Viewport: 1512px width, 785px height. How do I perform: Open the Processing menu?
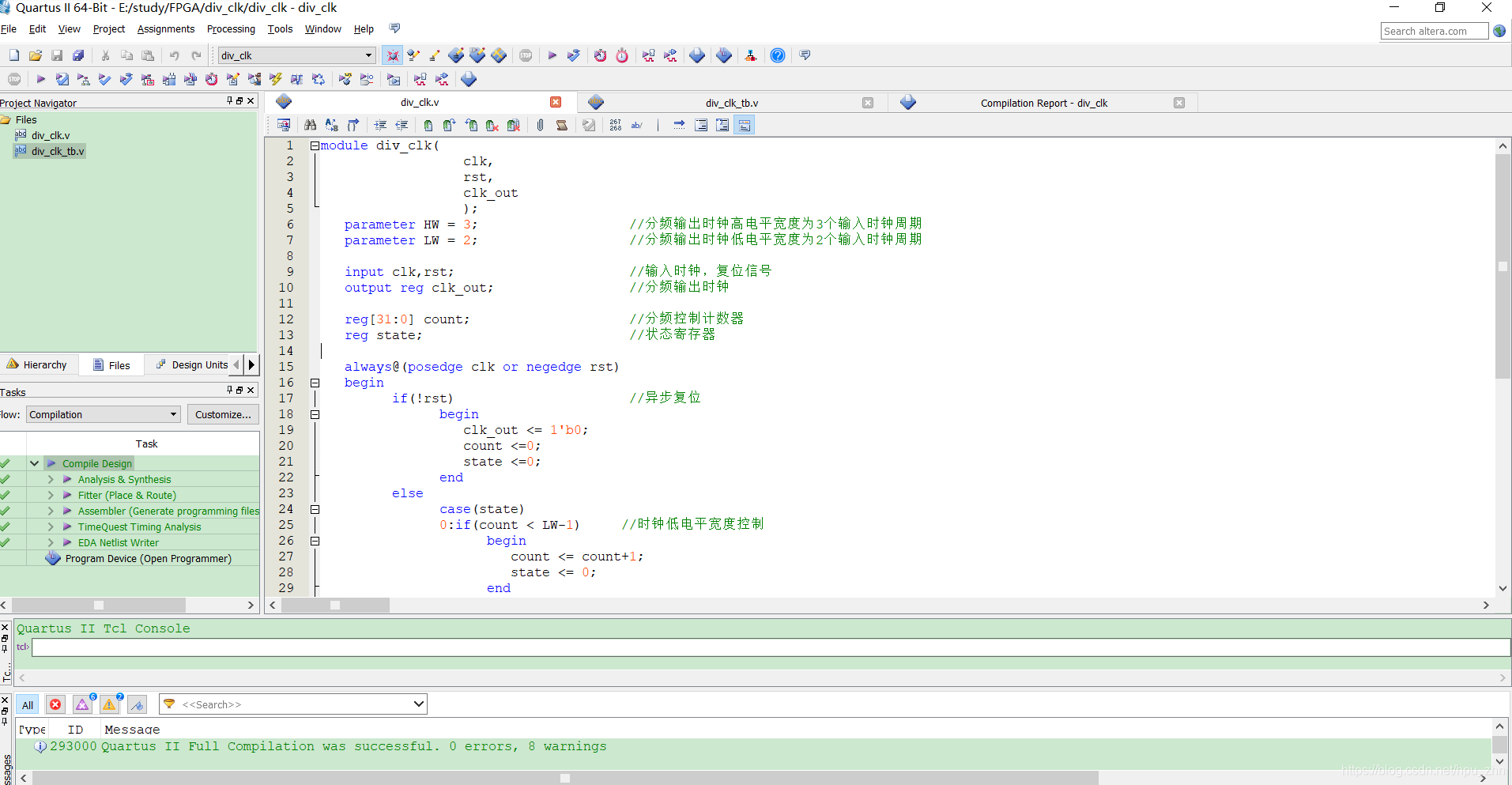point(231,29)
